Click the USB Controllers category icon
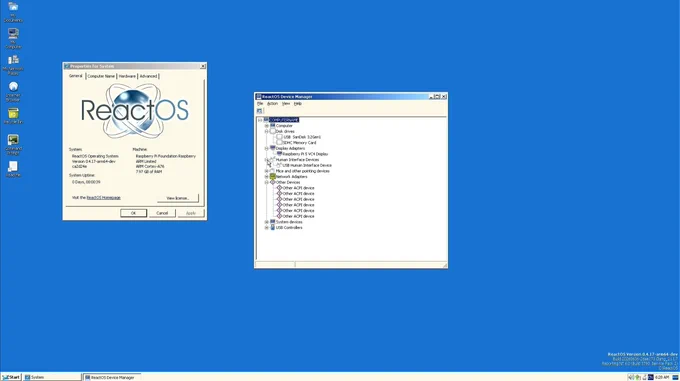Image resolution: width=680 pixels, height=381 pixels. coord(273,227)
